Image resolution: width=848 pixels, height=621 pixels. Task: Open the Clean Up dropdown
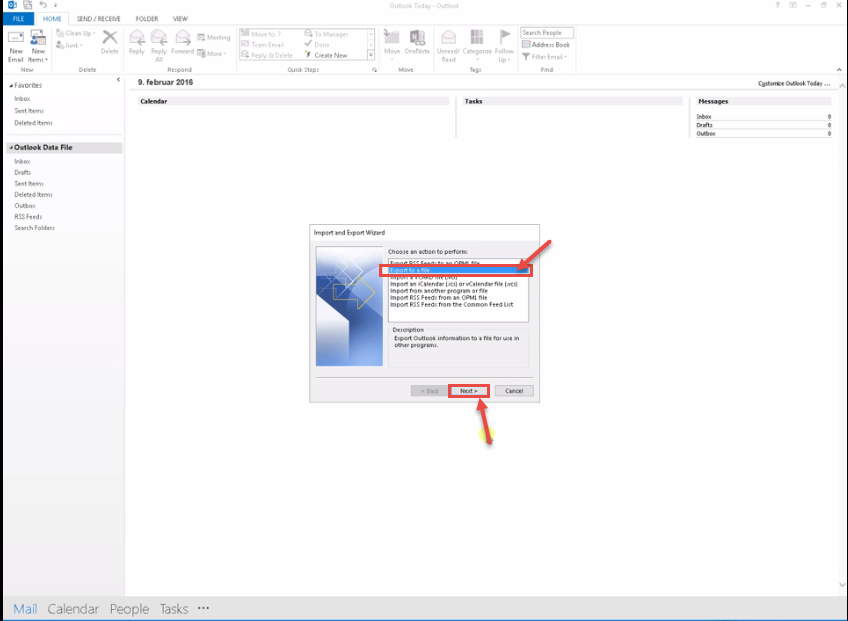[75, 34]
